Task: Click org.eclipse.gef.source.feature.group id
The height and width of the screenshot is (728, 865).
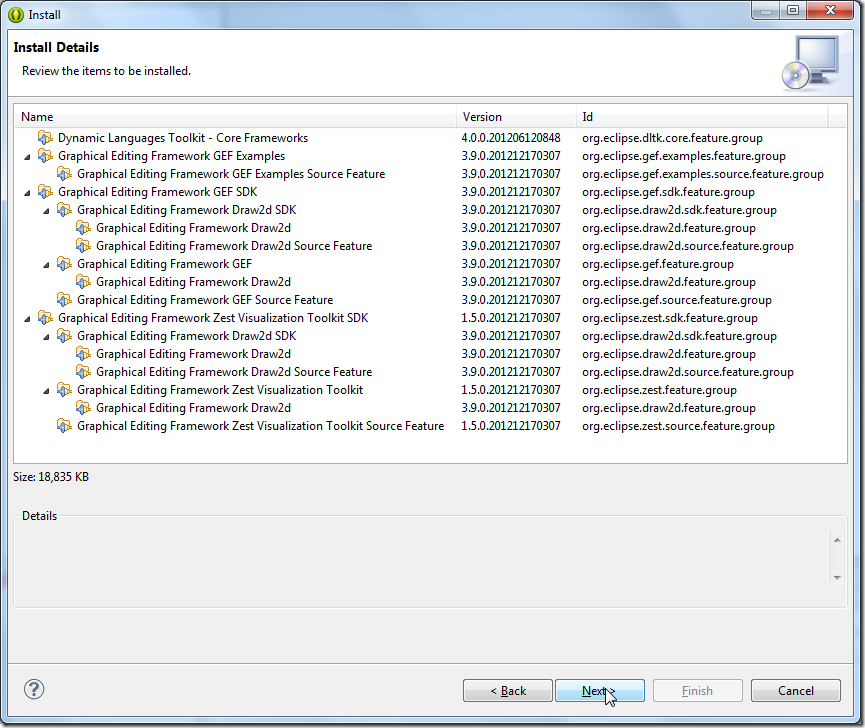Action: (x=677, y=300)
